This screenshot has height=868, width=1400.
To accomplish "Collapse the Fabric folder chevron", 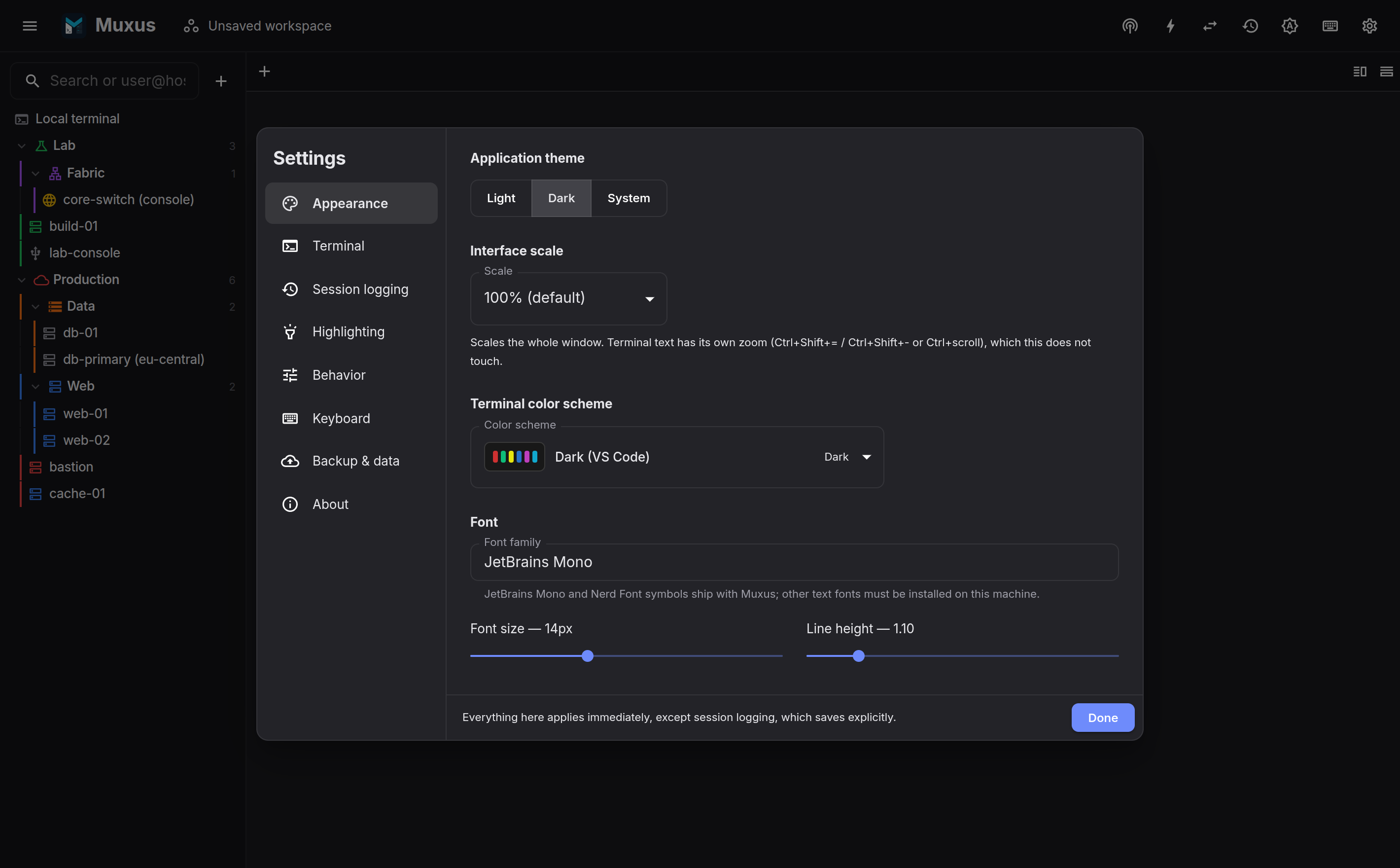I will pyautogui.click(x=35, y=173).
